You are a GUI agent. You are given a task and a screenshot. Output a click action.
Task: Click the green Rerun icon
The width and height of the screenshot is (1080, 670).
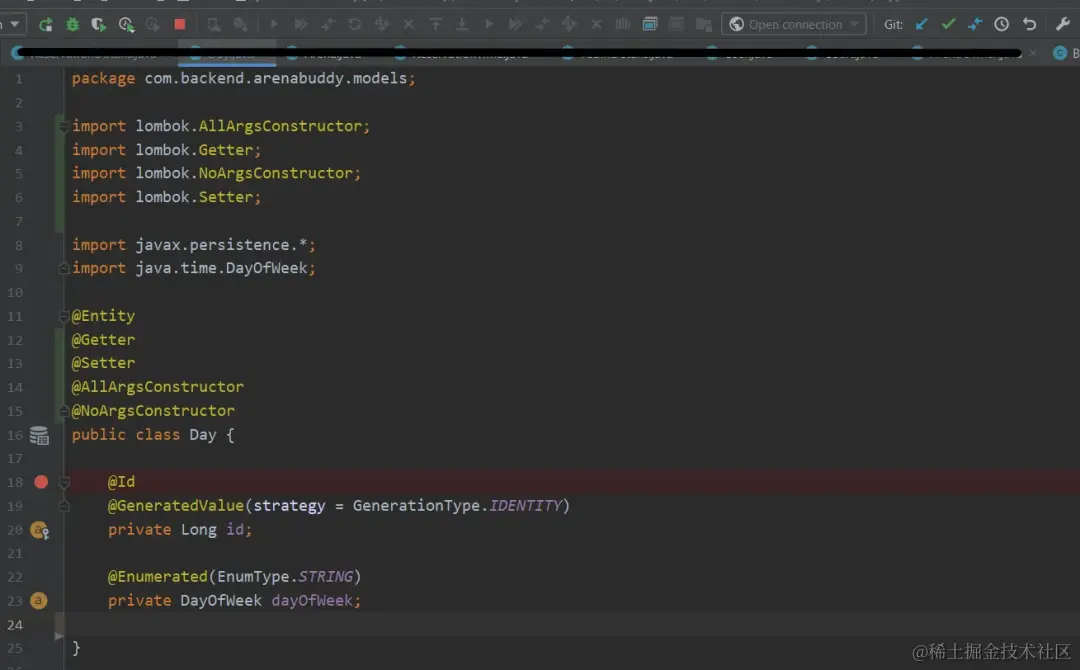coord(45,25)
